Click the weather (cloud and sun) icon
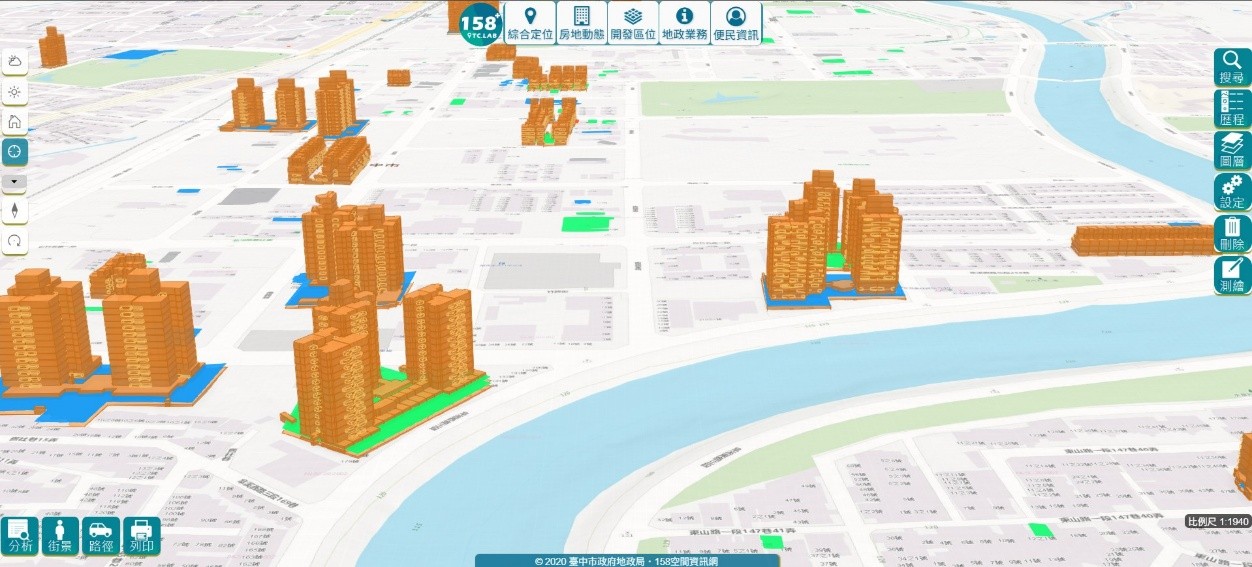 (x=15, y=62)
